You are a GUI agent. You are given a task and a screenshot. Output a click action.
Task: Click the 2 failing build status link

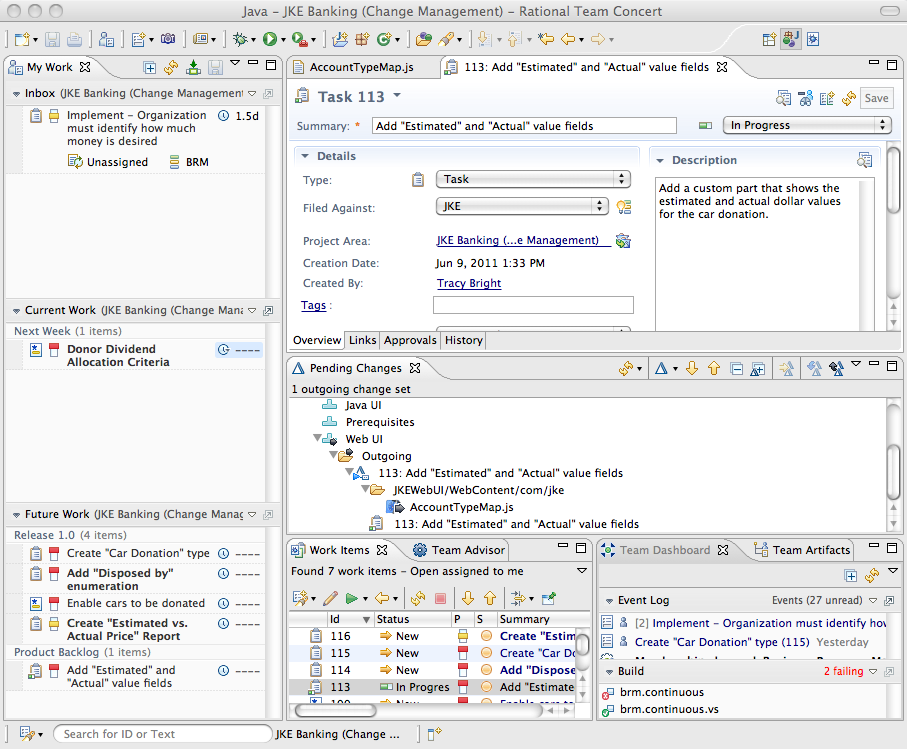click(843, 671)
